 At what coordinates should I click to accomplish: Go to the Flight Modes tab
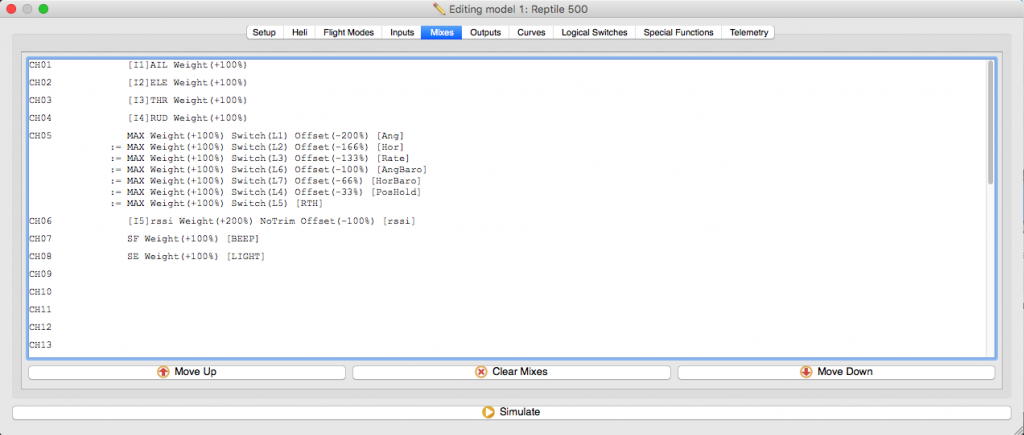point(348,32)
